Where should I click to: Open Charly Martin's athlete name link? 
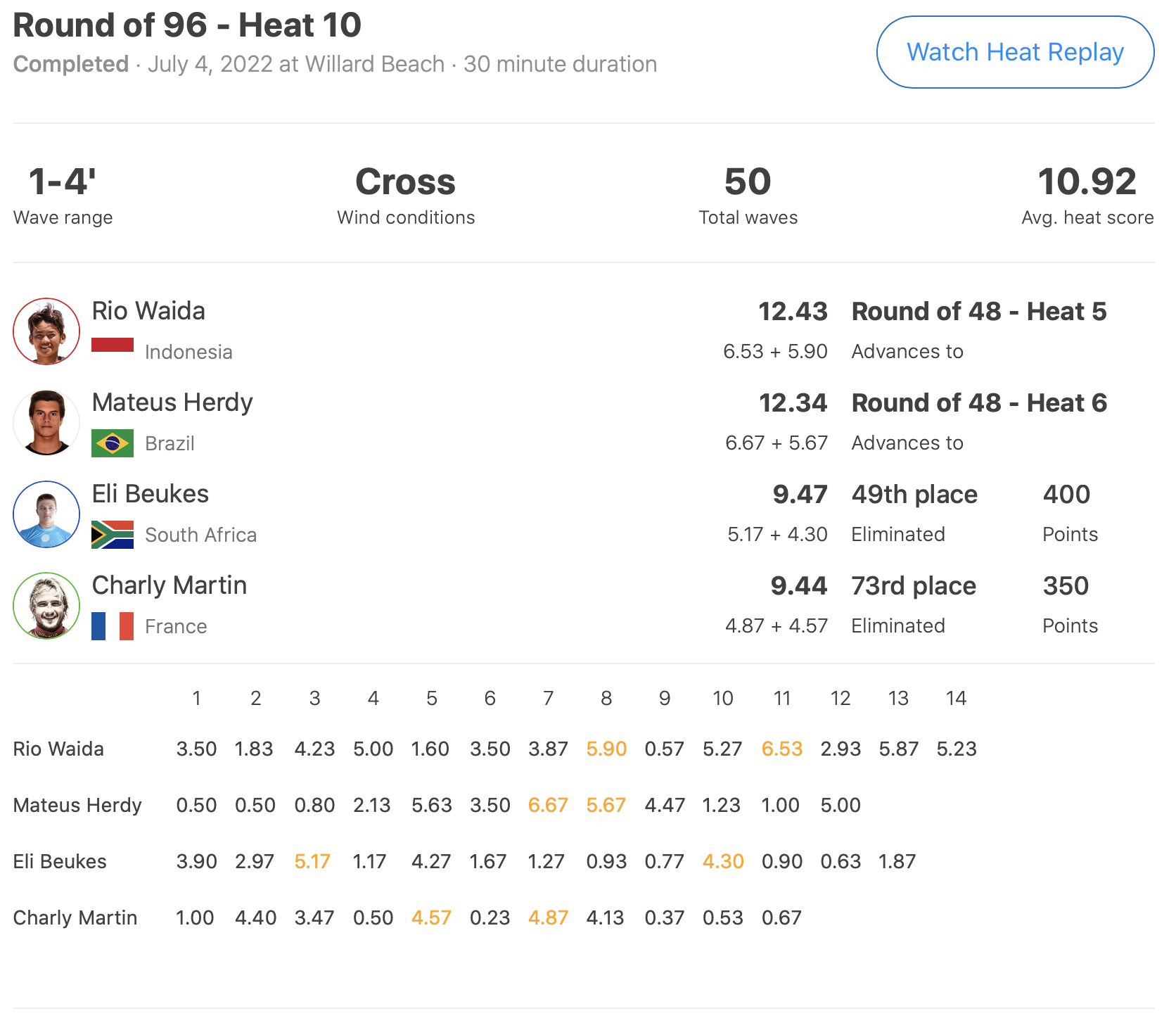coord(170,585)
